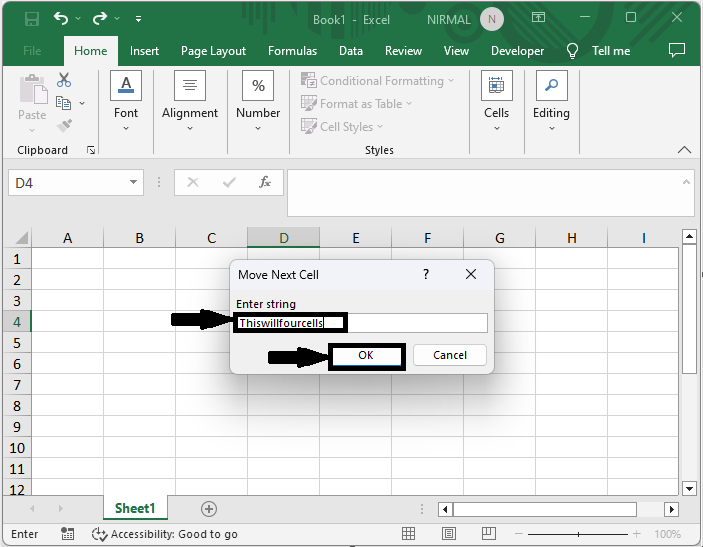Open the Review tab
Viewport: 703px width, 547px height.
coord(403,51)
